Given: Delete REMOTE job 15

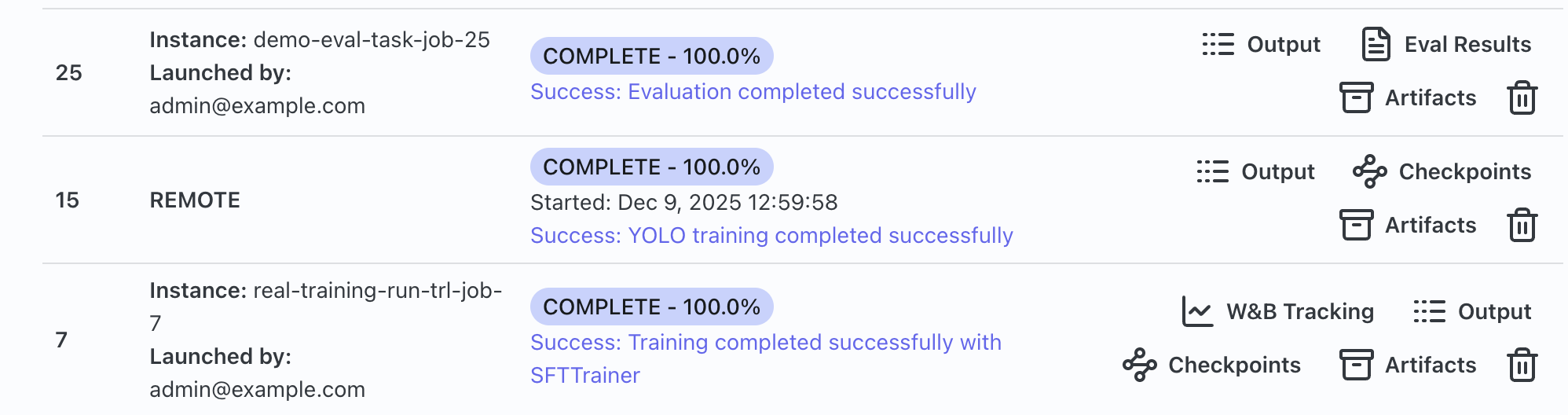Looking at the screenshot, I should pyautogui.click(x=1522, y=226).
